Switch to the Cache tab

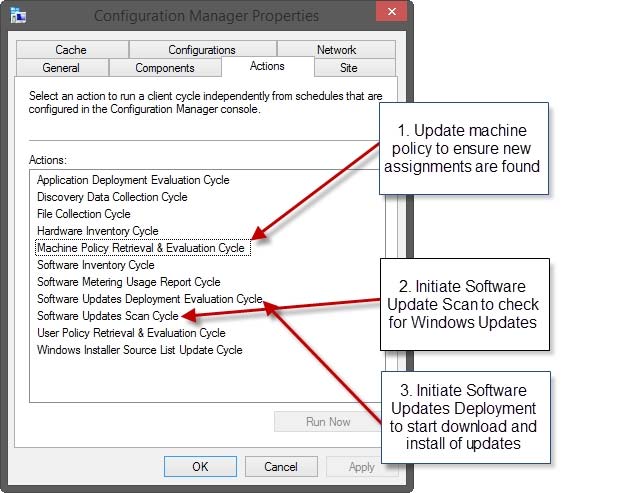72,49
